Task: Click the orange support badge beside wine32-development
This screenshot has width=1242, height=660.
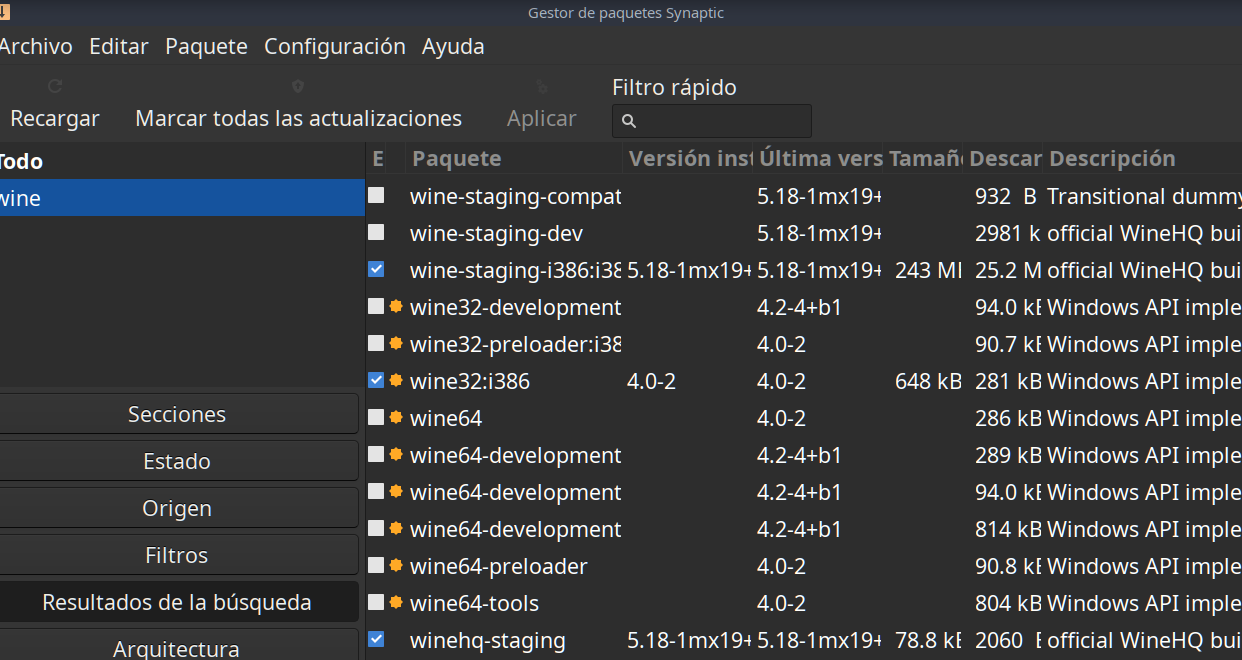Action: (396, 306)
